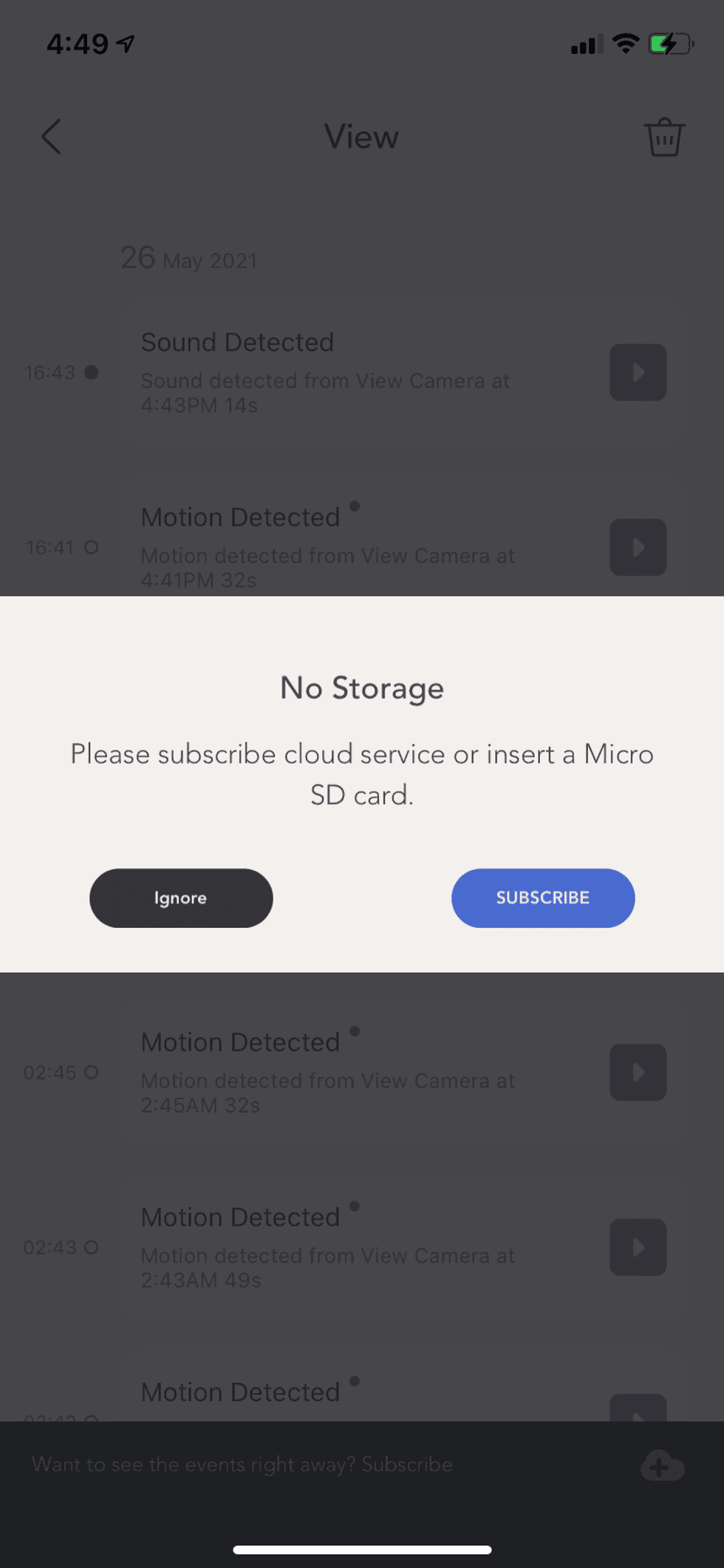Tap the cloud plus subscribe icon

[x=663, y=1465]
